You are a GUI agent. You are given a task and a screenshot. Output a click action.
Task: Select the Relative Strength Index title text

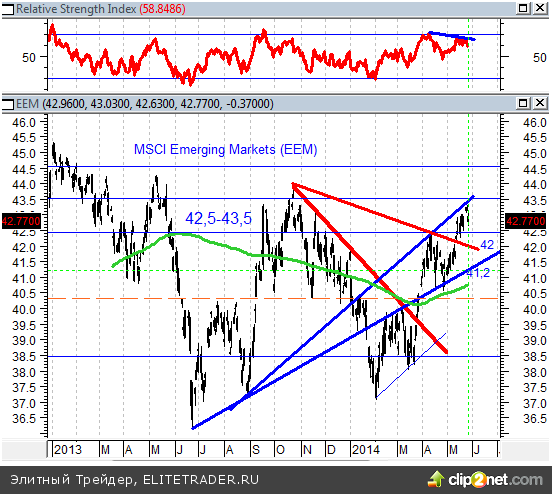pyautogui.click(x=76, y=9)
